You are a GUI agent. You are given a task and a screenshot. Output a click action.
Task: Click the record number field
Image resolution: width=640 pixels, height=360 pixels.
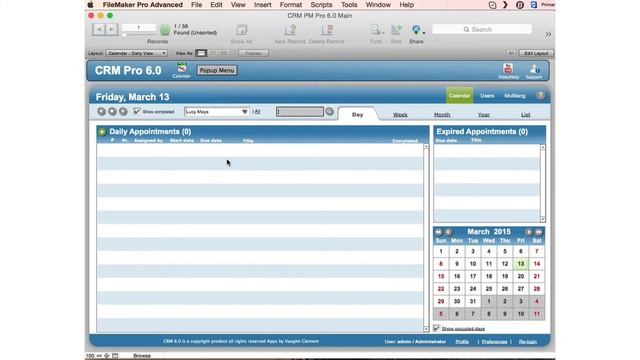(x=139, y=27)
